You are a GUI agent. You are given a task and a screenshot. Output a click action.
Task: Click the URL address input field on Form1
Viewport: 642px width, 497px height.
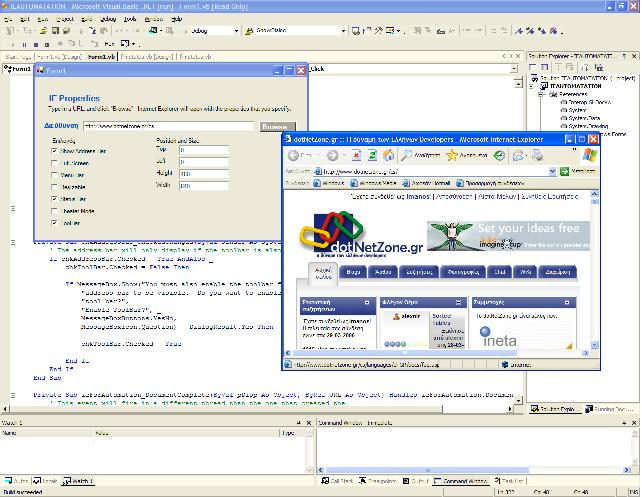click(167, 127)
